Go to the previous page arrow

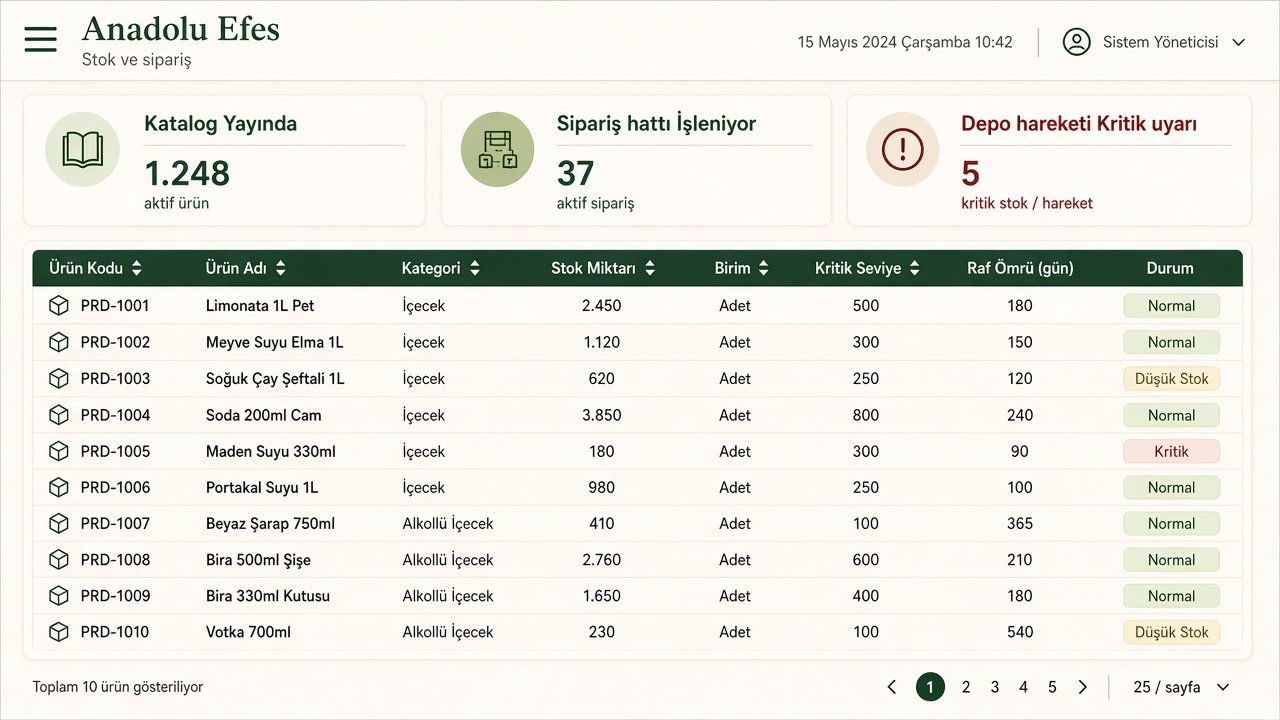(x=892, y=687)
